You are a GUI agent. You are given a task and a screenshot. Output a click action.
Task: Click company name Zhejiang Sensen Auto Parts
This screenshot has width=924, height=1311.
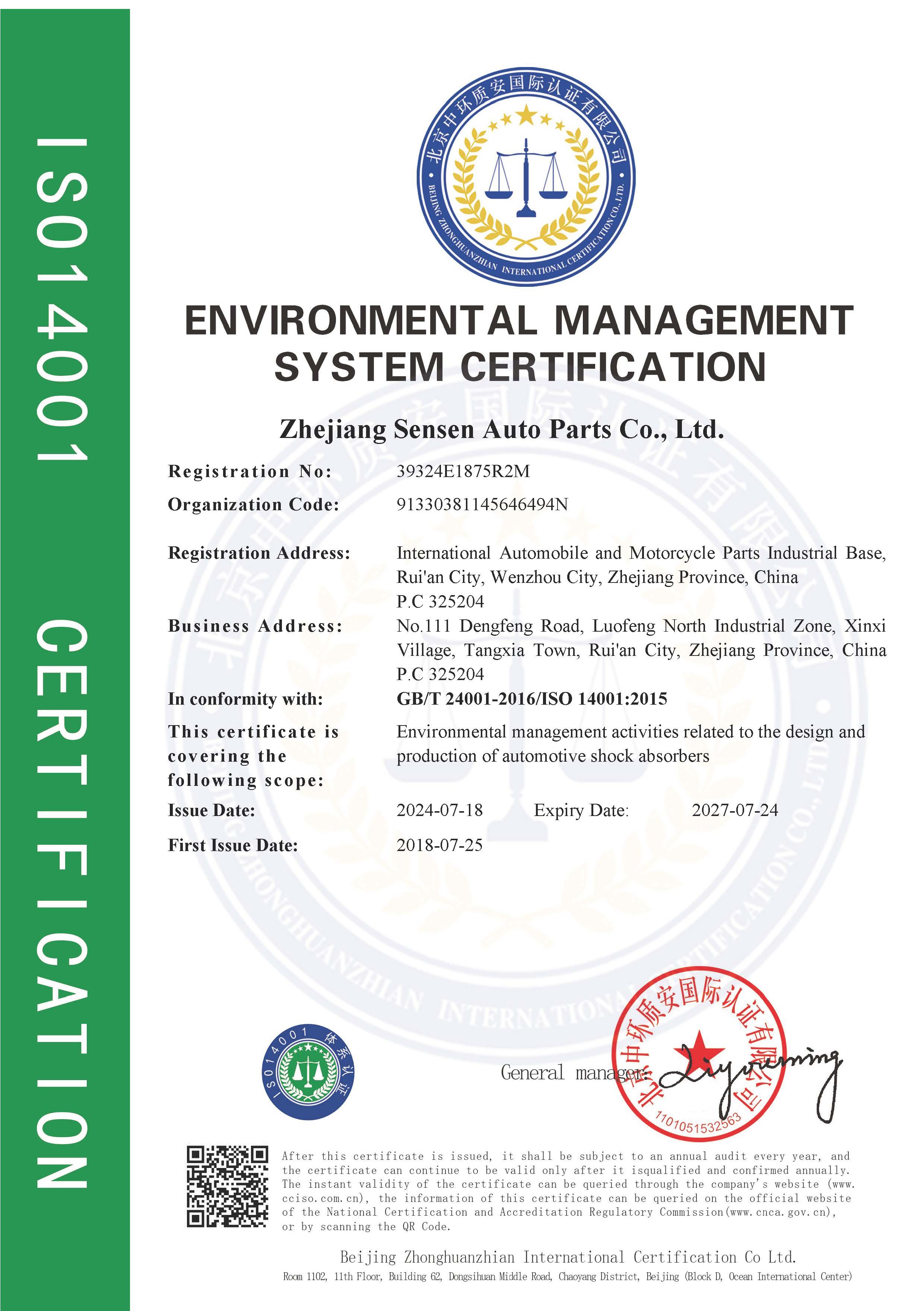coord(502,429)
